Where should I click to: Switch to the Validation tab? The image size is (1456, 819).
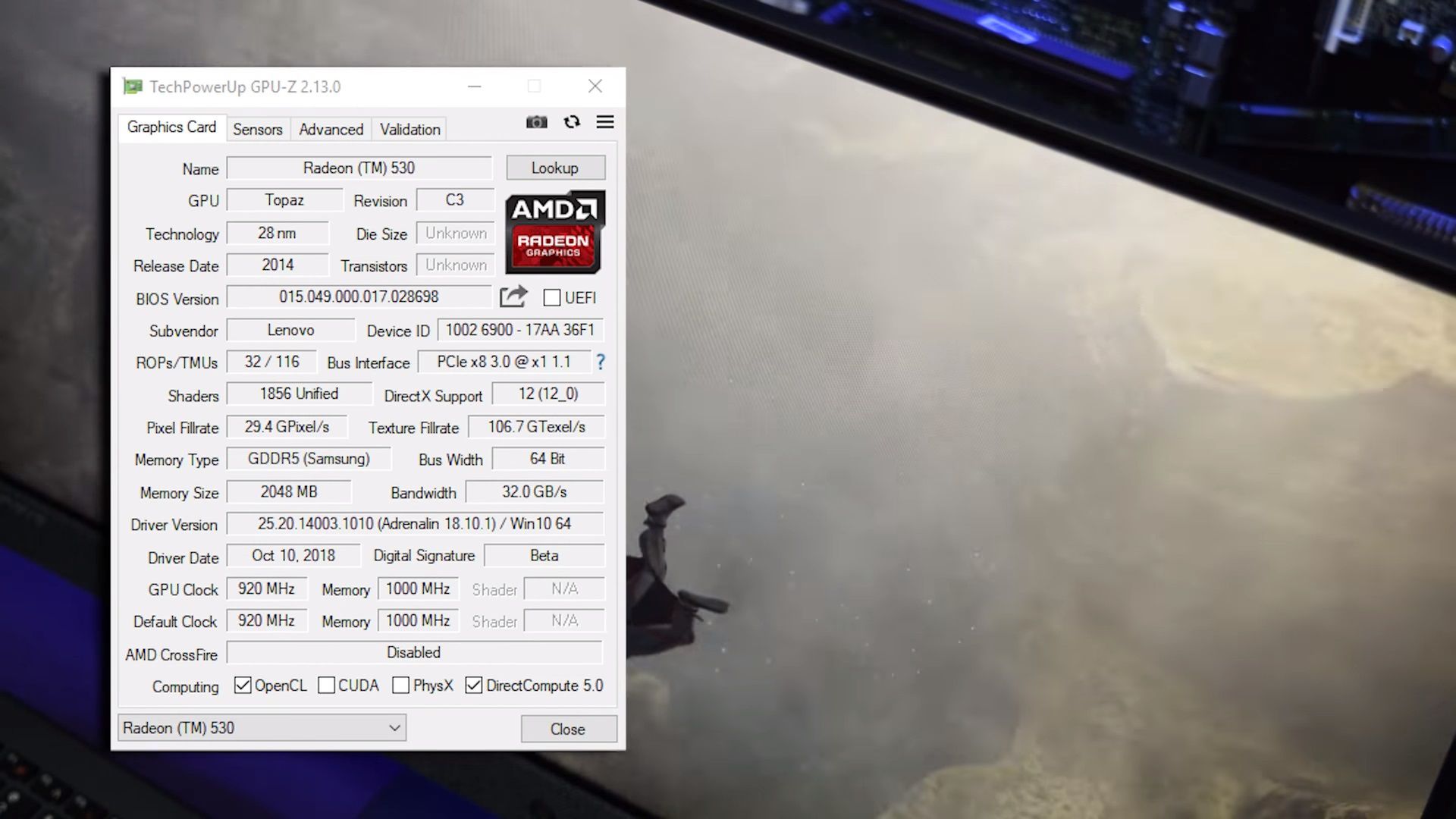(x=409, y=129)
